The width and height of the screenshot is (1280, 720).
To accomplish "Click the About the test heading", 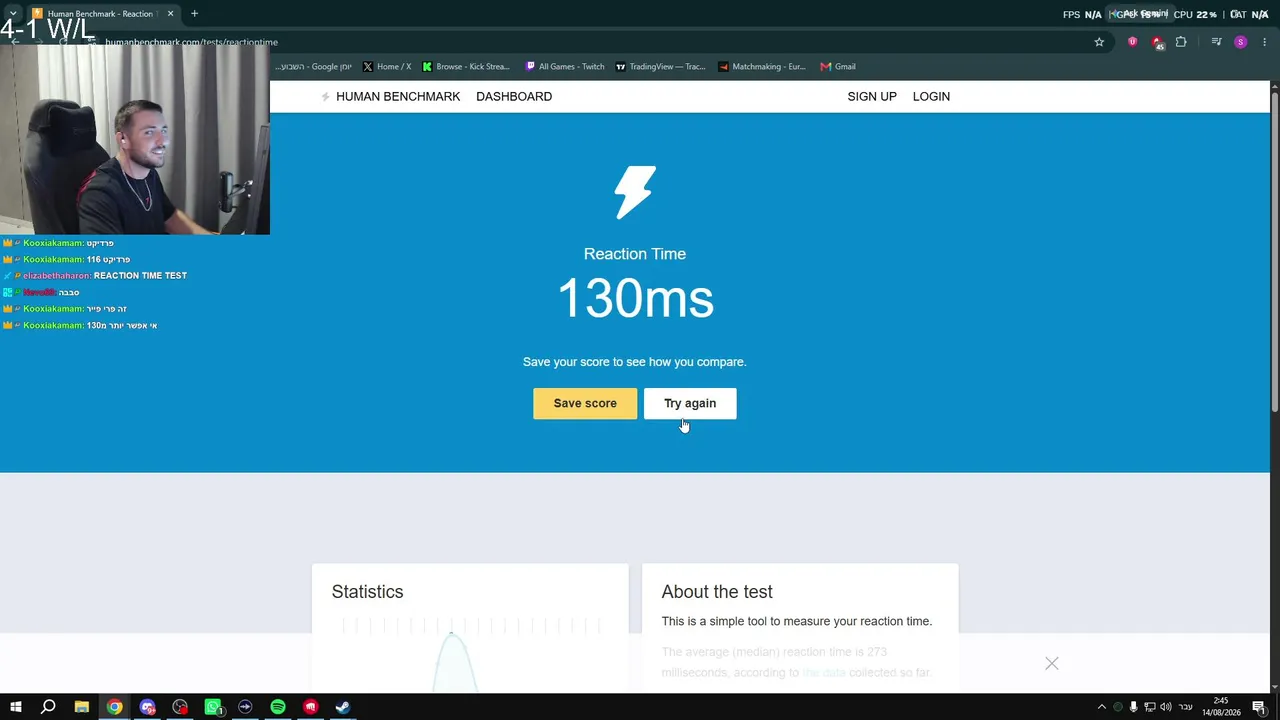I will [x=717, y=592].
